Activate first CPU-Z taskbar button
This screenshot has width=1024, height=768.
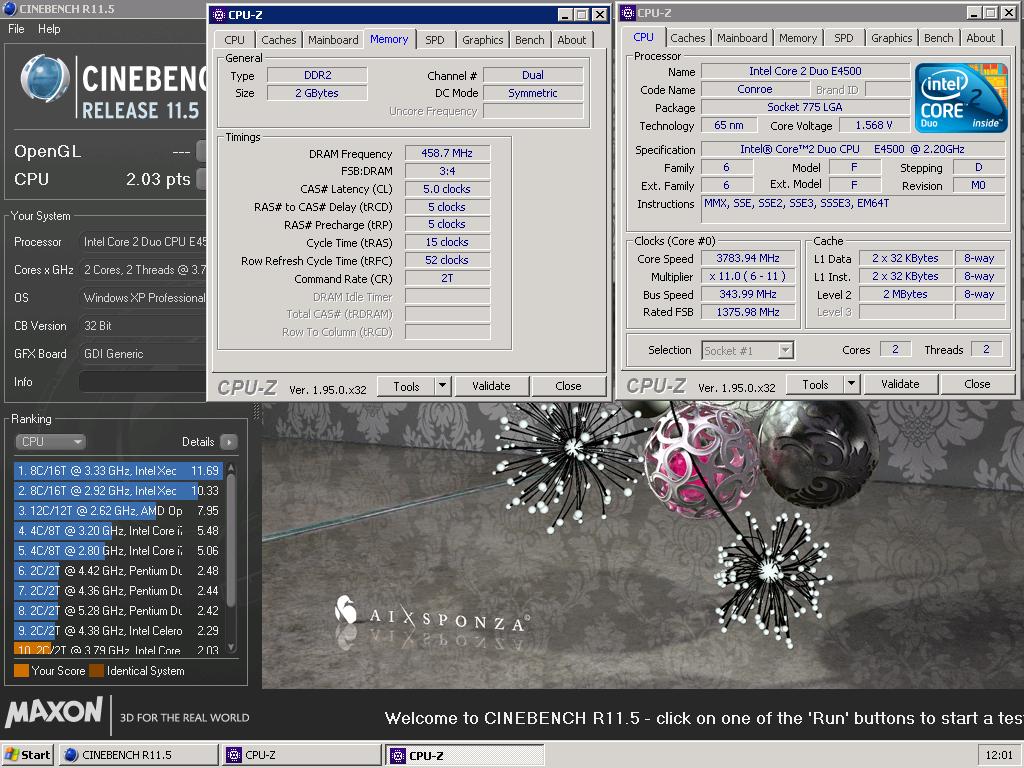[302, 755]
